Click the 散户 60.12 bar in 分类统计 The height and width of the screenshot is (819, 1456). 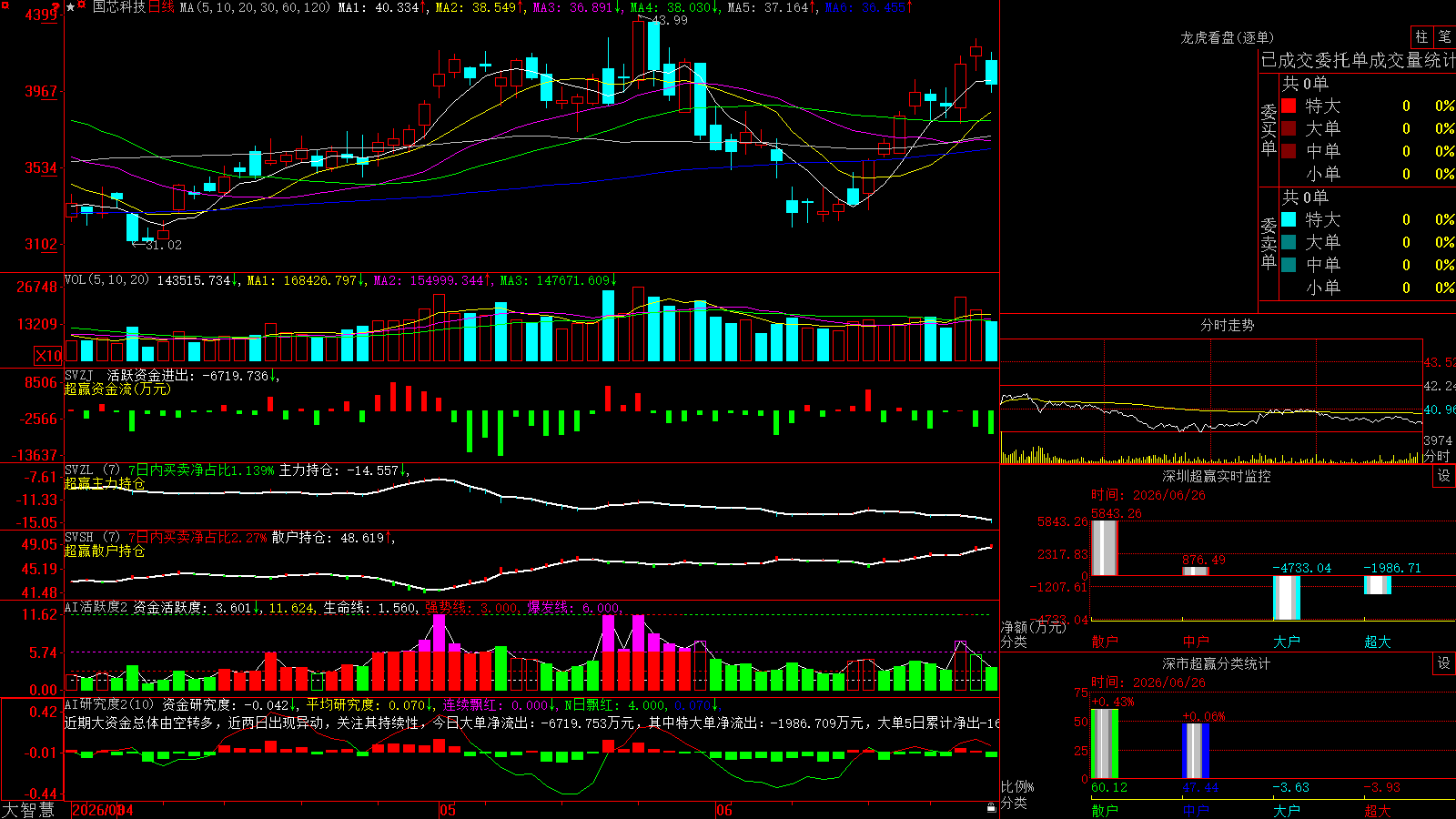coord(1105,743)
